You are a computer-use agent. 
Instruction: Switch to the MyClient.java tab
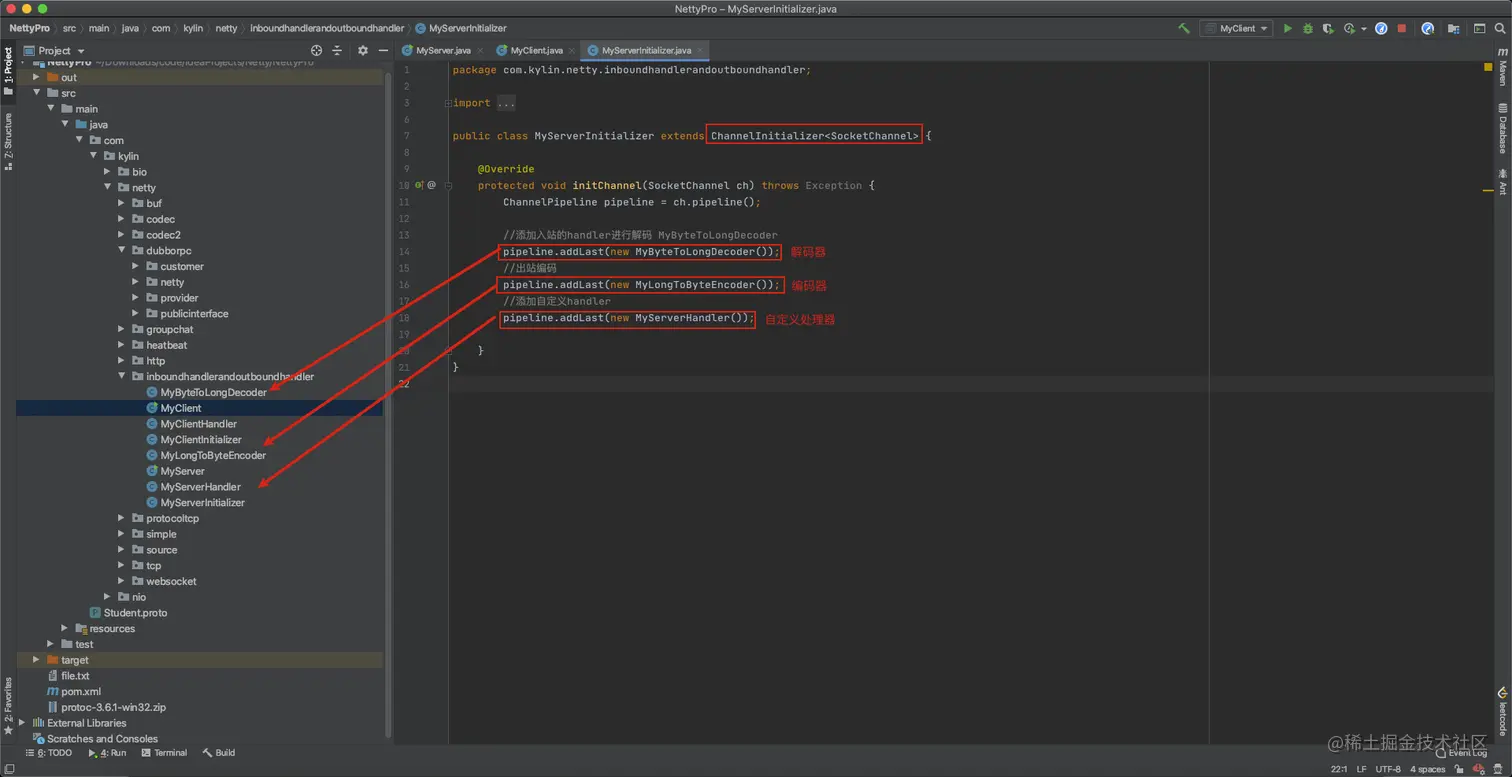(537, 50)
